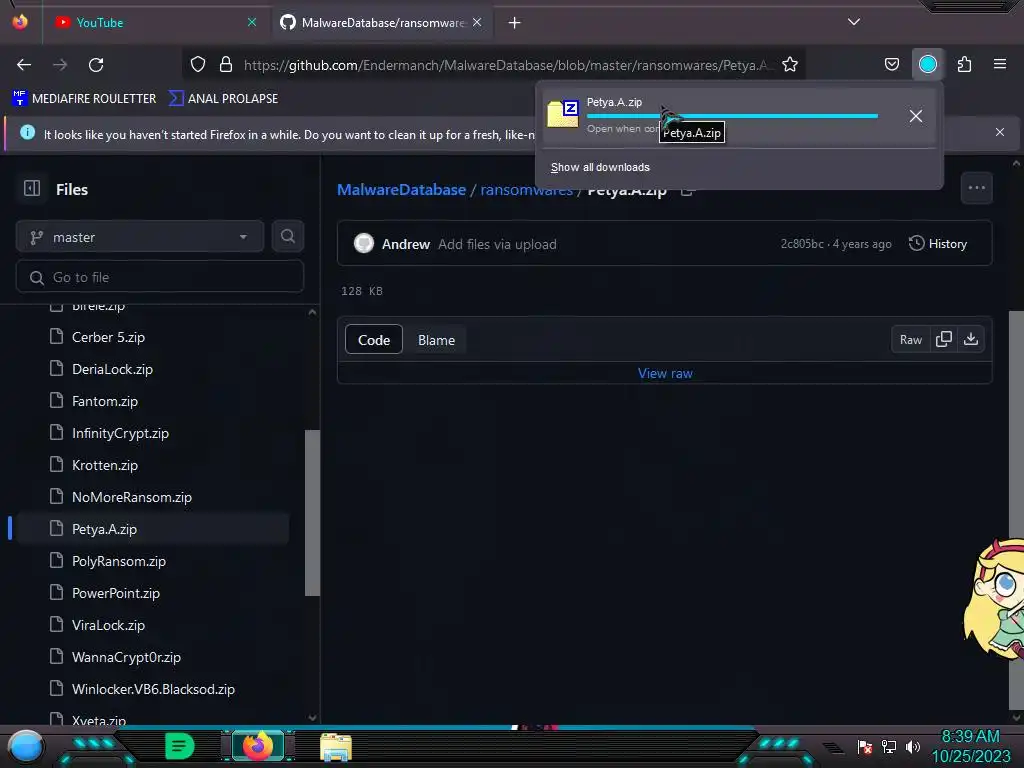Switch to the Code view tab
Image resolution: width=1024 pixels, height=768 pixels.
pos(374,340)
